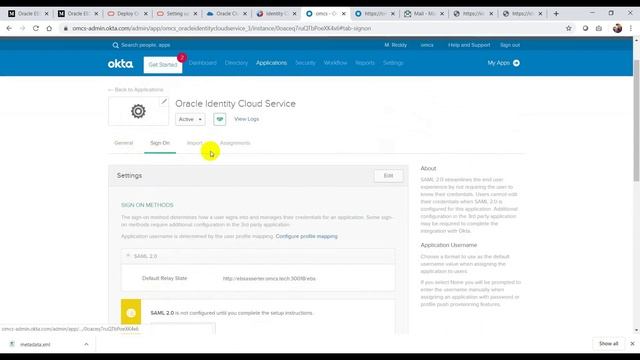Image resolution: width=640 pixels, height=360 pixels.
Task: Open Dashboard in Okta navigation
Action: (x=202, y=63)
